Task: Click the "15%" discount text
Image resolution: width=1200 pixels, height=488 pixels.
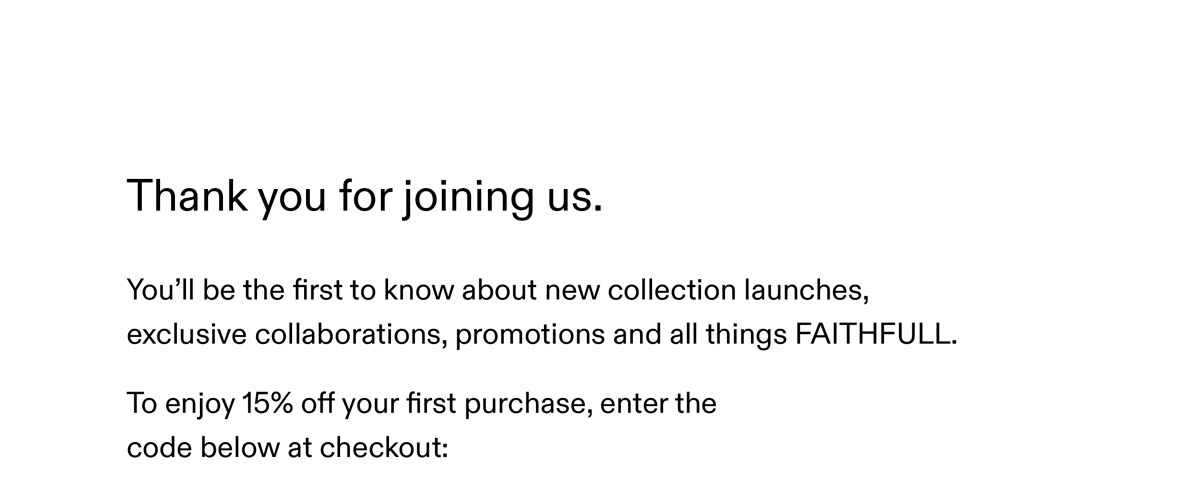Action: [x=264, y=405]
